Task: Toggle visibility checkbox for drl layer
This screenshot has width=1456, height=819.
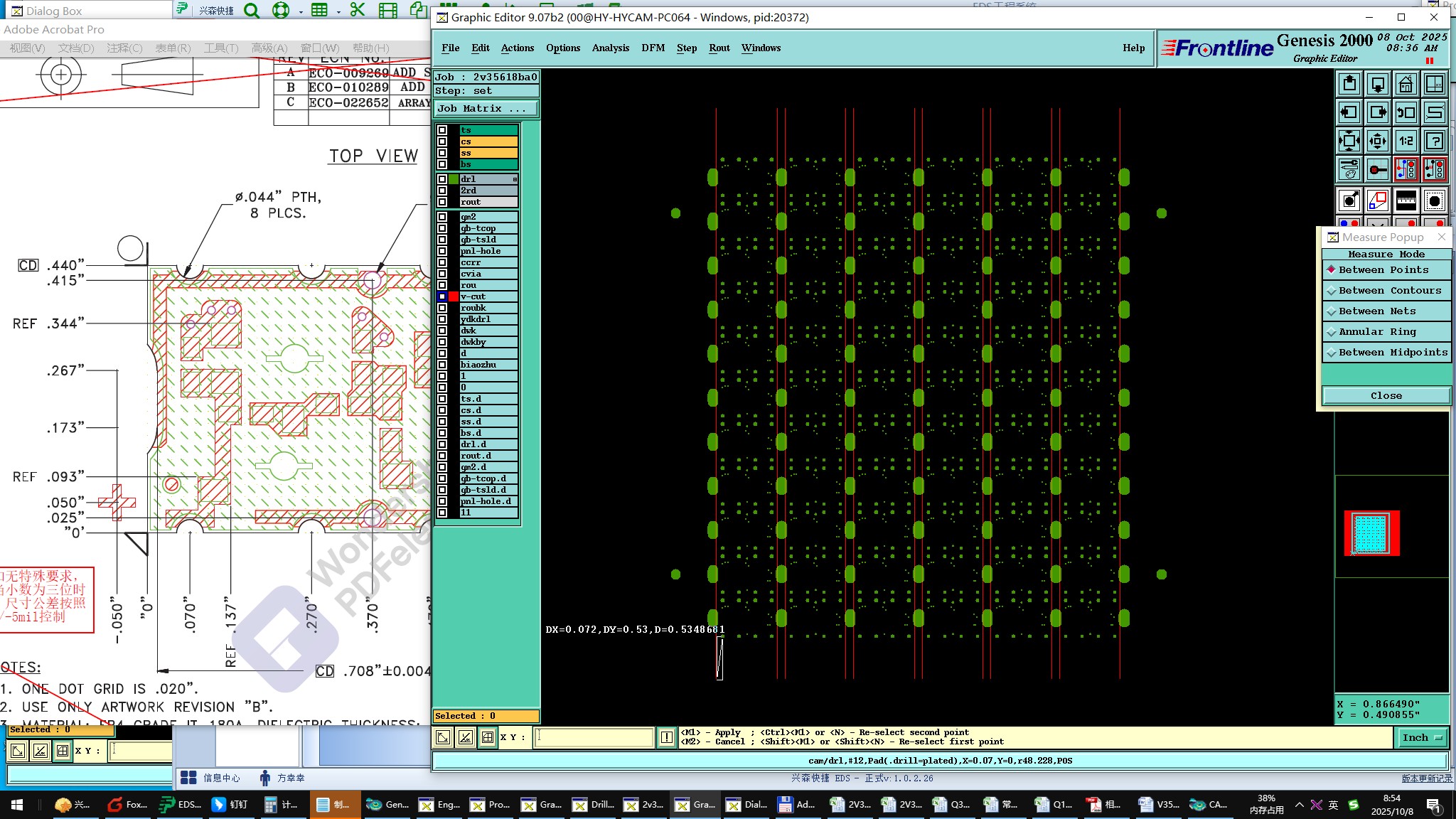Action: (x=442, y=179)
